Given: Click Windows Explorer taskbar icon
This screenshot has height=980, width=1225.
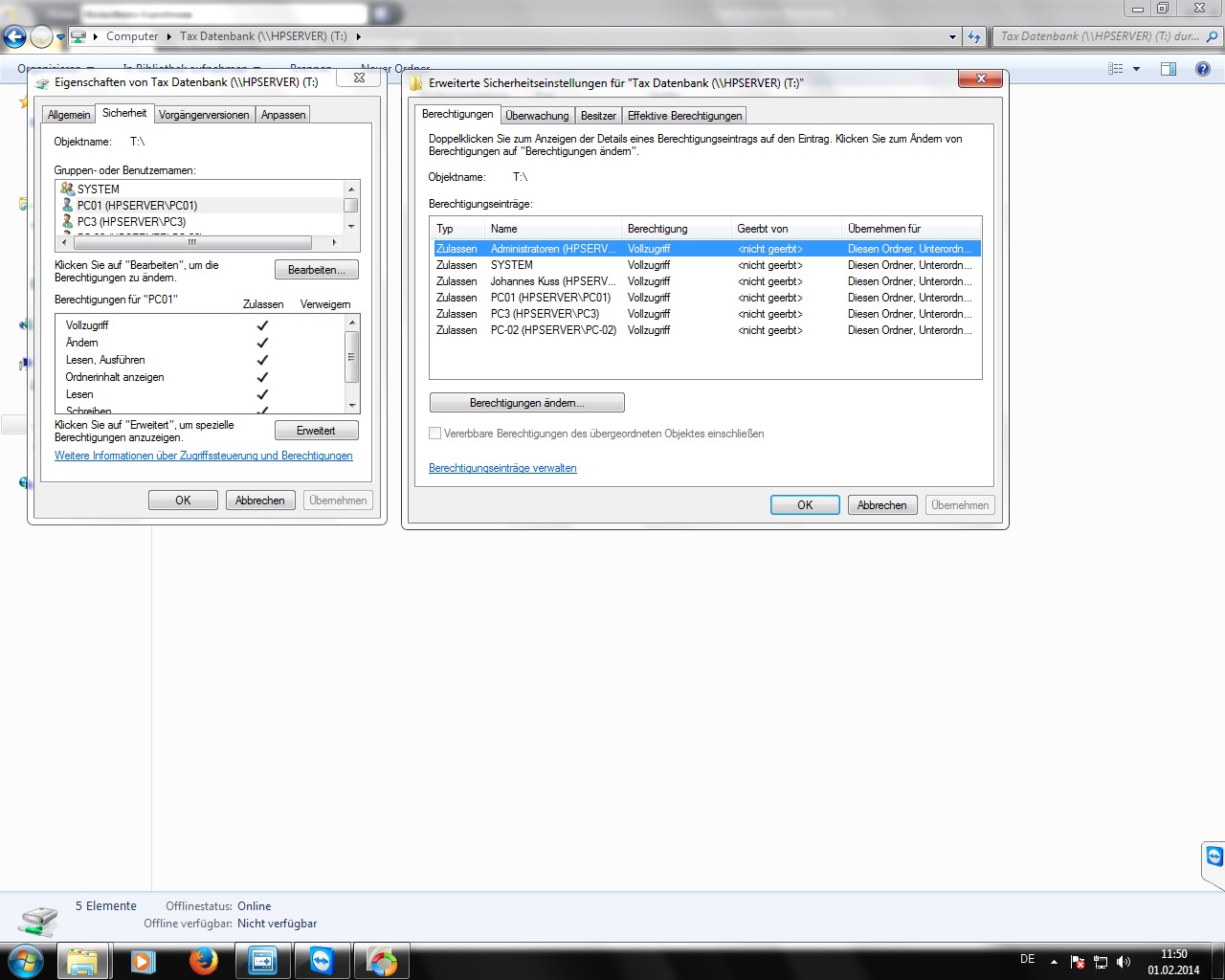Looking at the screenshot, I should (82, 961).
